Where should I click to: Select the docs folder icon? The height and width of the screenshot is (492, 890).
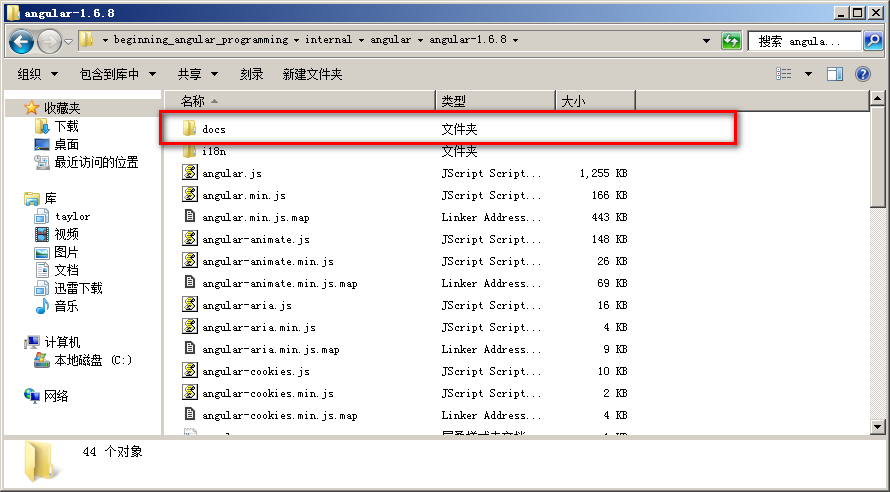(x=189, y=129)
